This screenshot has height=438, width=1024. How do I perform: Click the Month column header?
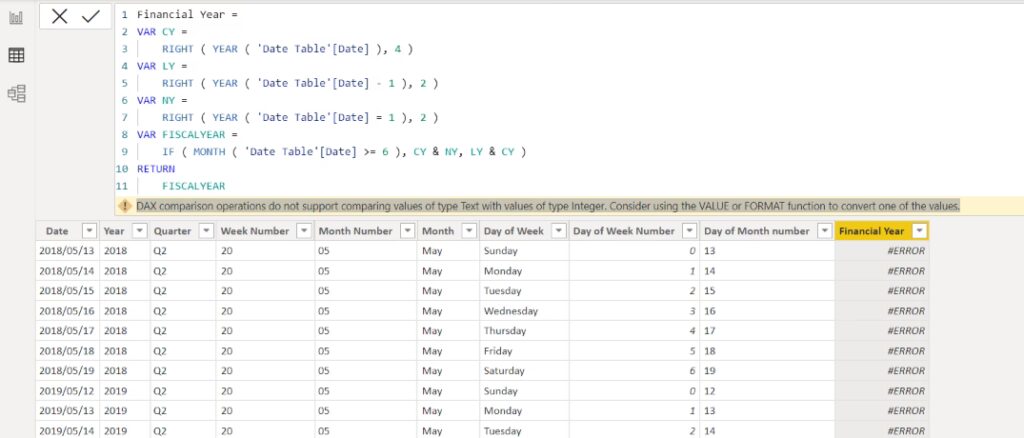[x=438, y=231]
